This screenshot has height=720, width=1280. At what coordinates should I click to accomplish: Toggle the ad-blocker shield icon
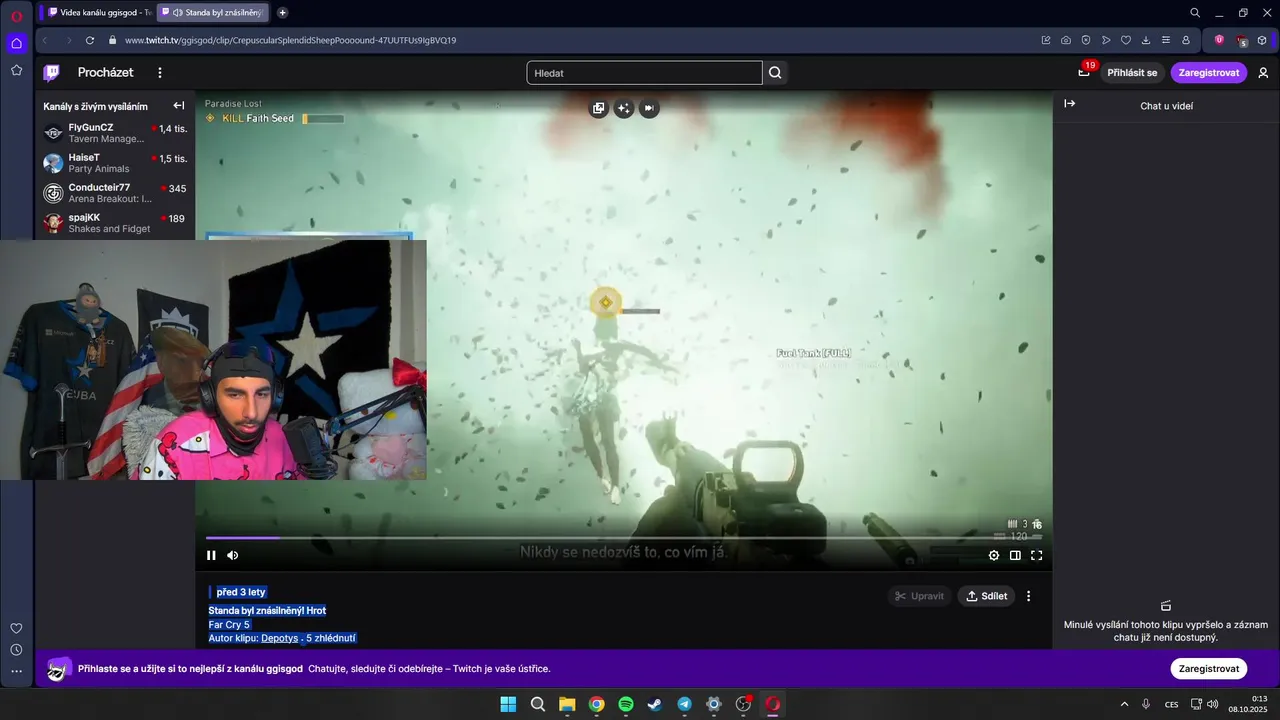coord(1086,40)
